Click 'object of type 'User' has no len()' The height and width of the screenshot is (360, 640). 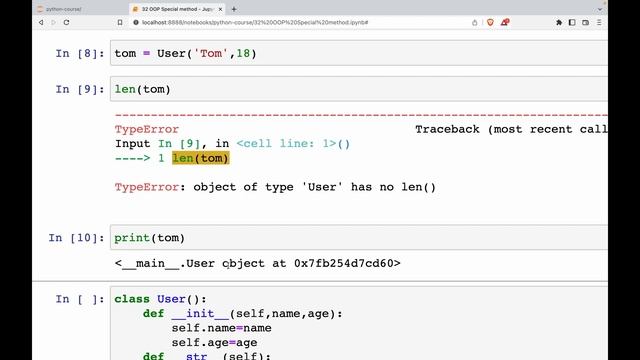pyautogui.click(x=314, y=187)
